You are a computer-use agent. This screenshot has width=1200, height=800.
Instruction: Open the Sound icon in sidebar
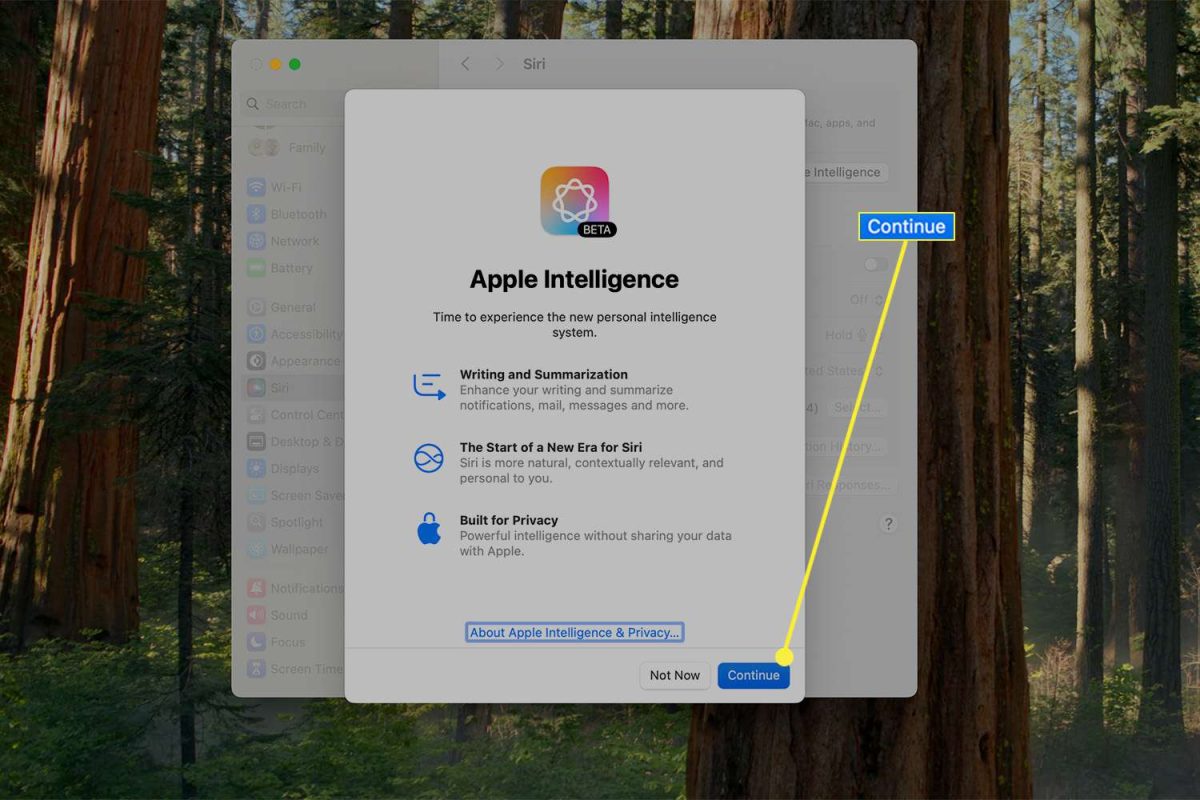256,615
